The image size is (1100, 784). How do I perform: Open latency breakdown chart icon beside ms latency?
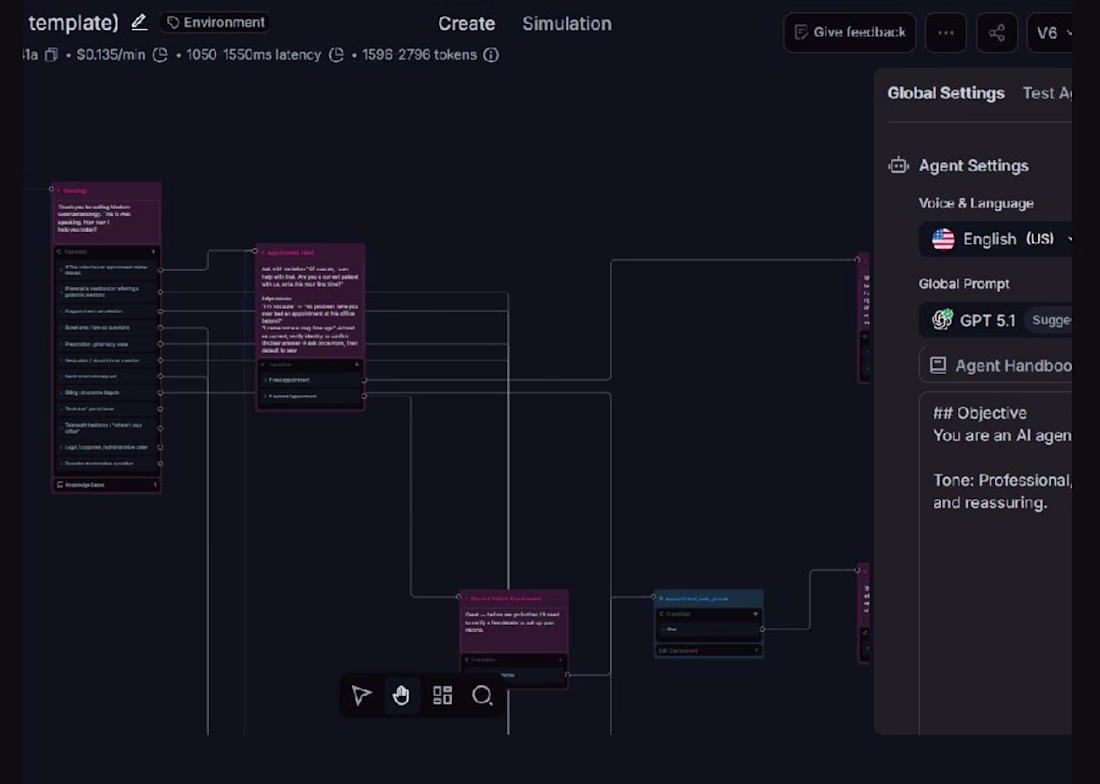(x=337, y=55)
